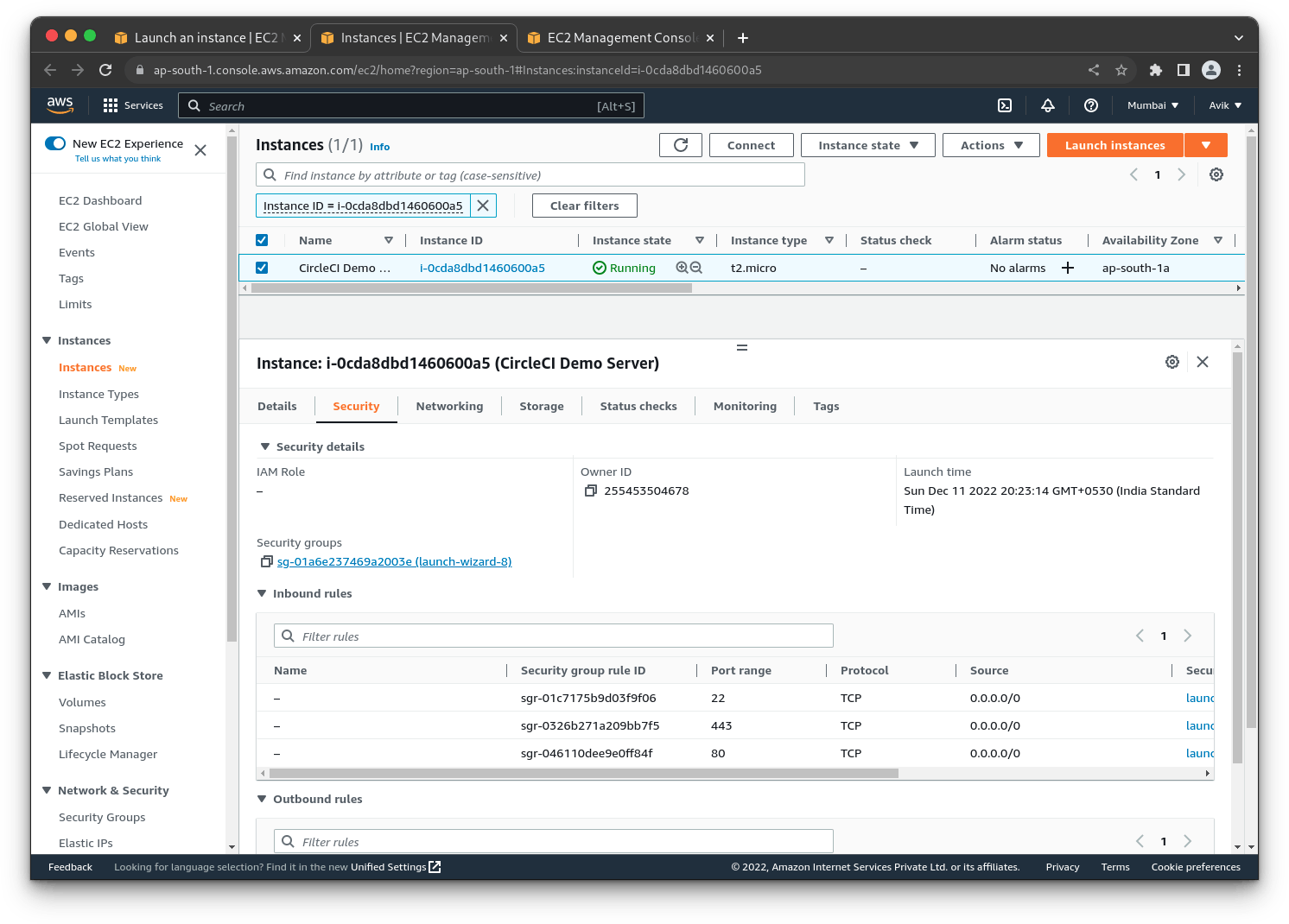Open AWS CloudShell from the top bar

tap(1004, 104)
